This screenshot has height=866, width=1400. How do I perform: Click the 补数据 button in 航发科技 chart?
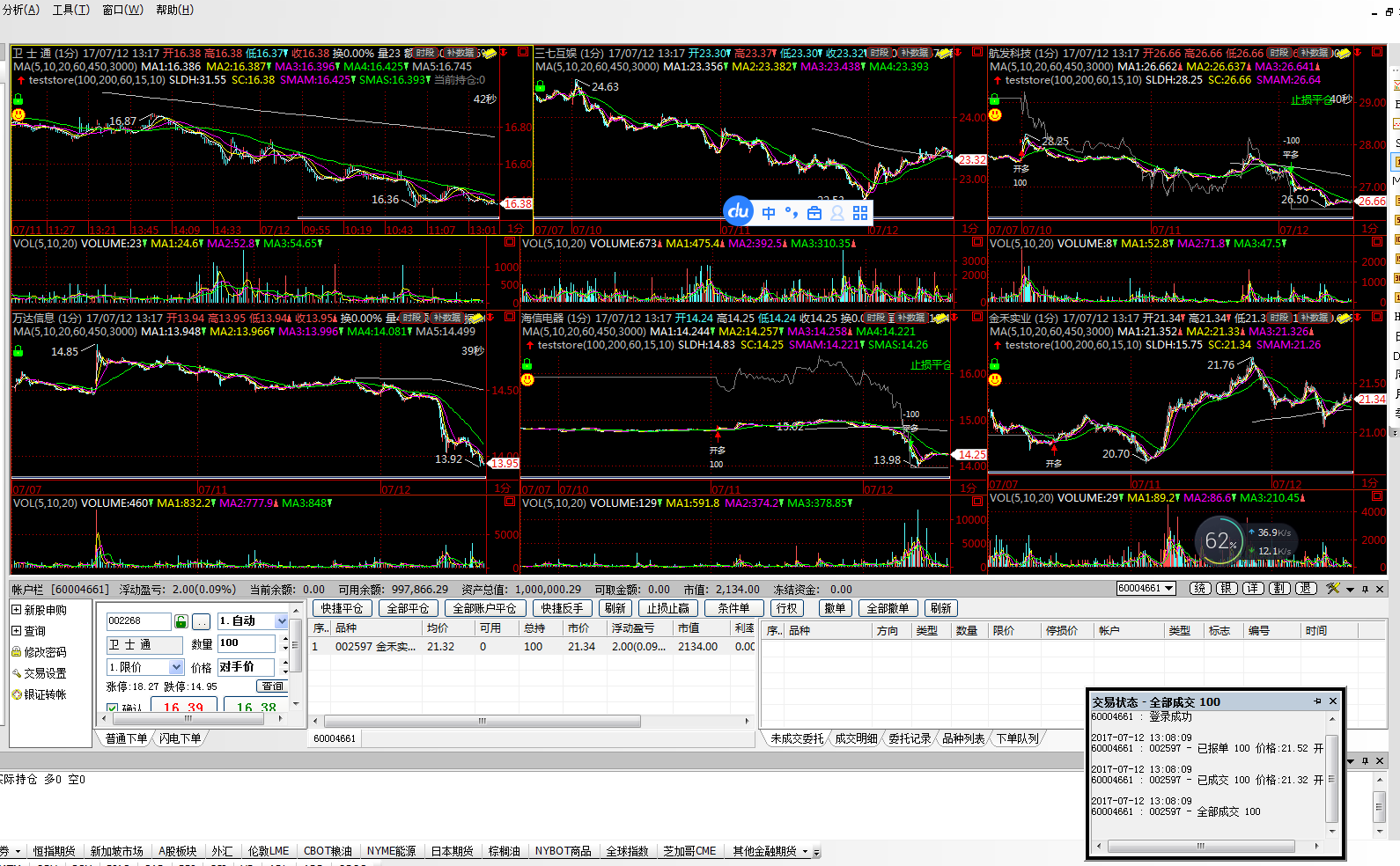coord(1314,53)
